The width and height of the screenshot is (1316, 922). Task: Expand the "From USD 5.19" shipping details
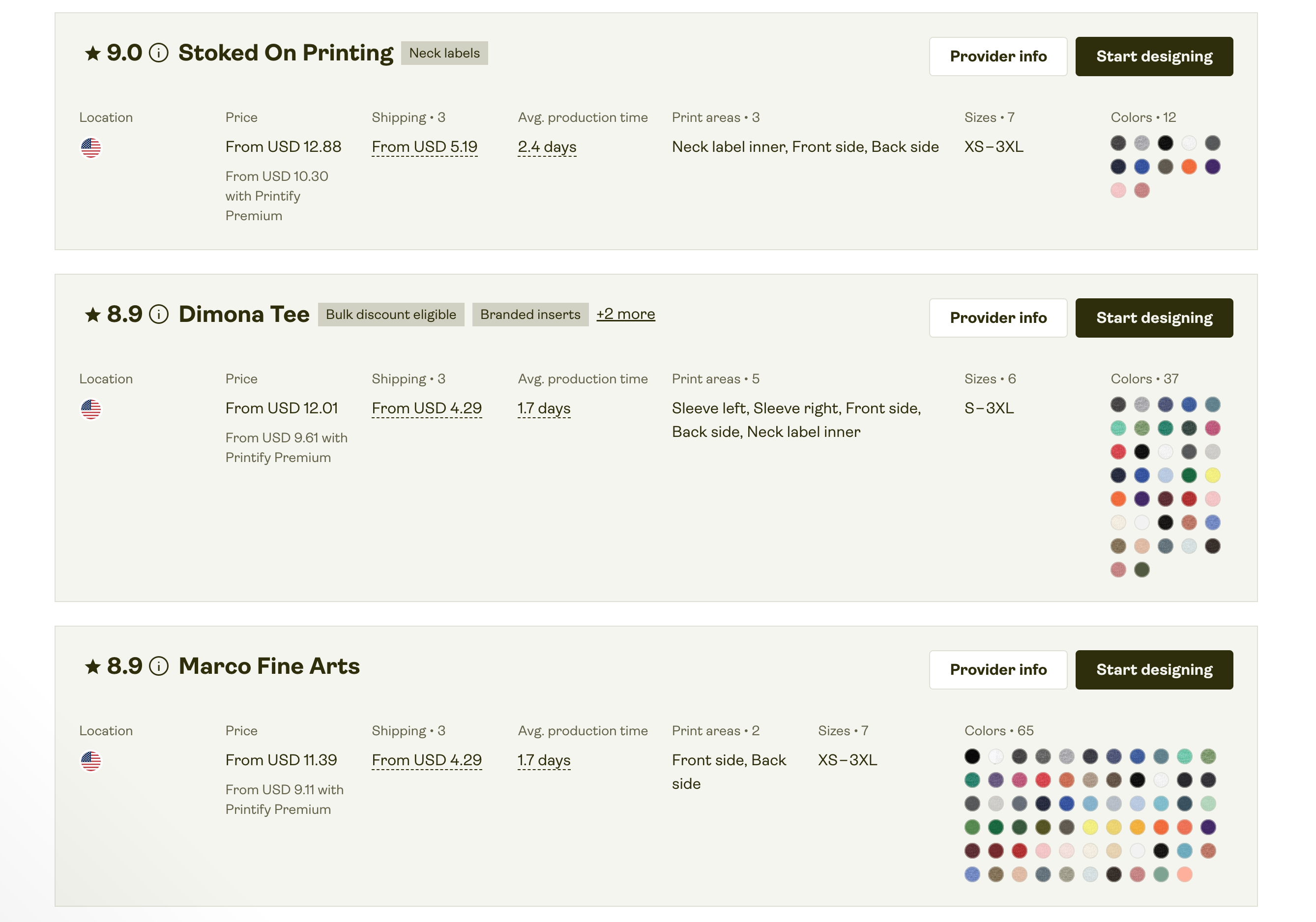click(425, 146)
